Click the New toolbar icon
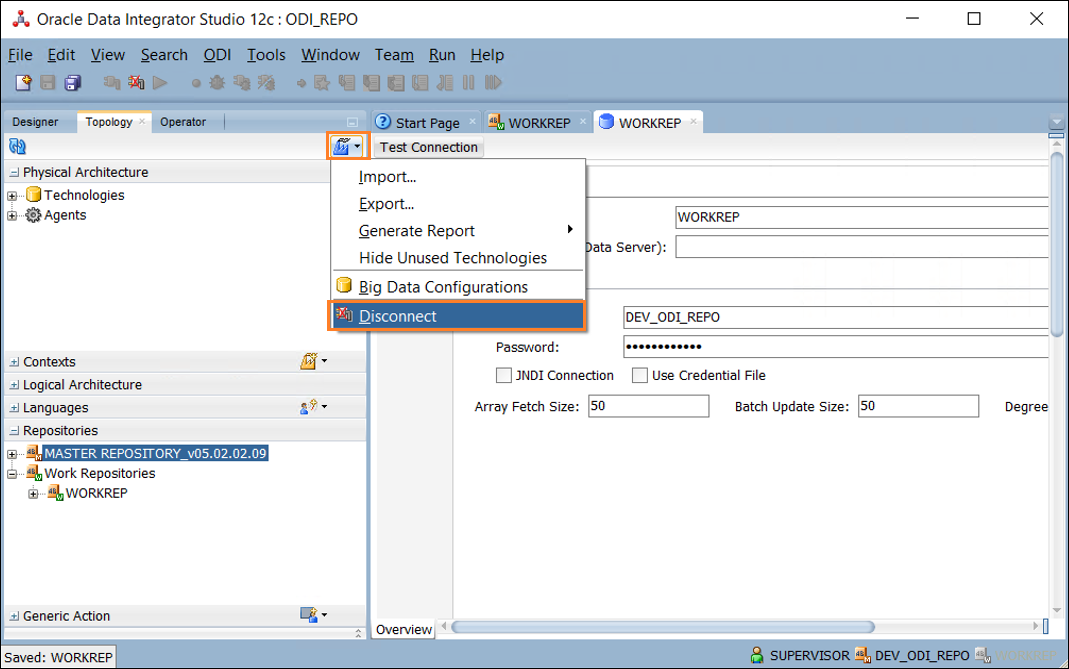 23,83
